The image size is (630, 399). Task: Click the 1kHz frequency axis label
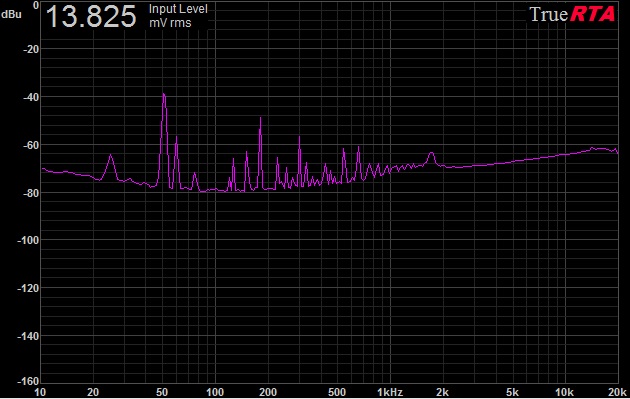click(390, 392)
